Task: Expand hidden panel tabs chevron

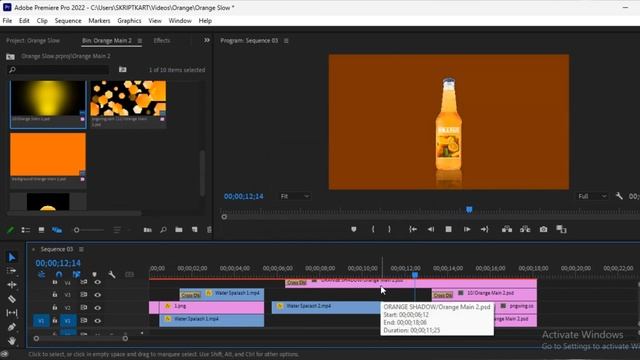Action: click(207, 40)
